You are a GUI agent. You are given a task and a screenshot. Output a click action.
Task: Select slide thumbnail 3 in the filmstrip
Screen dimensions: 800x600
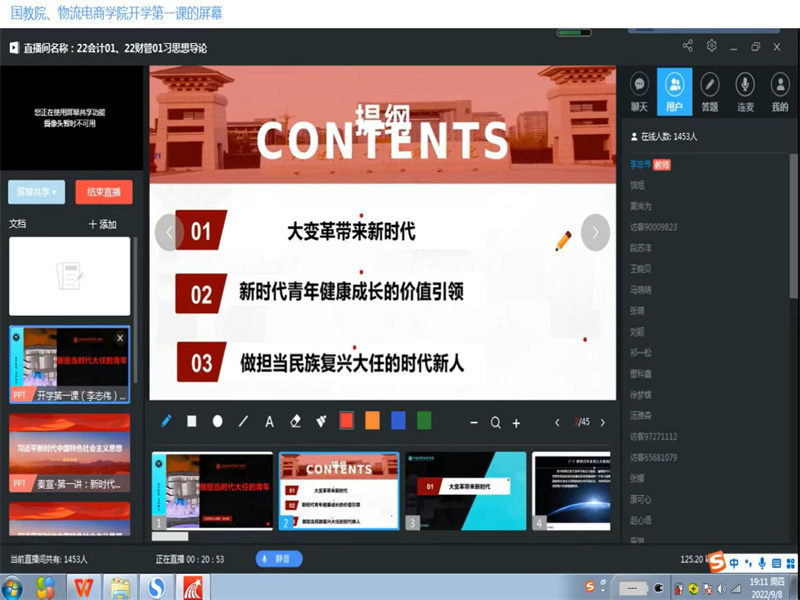(465, 491)
